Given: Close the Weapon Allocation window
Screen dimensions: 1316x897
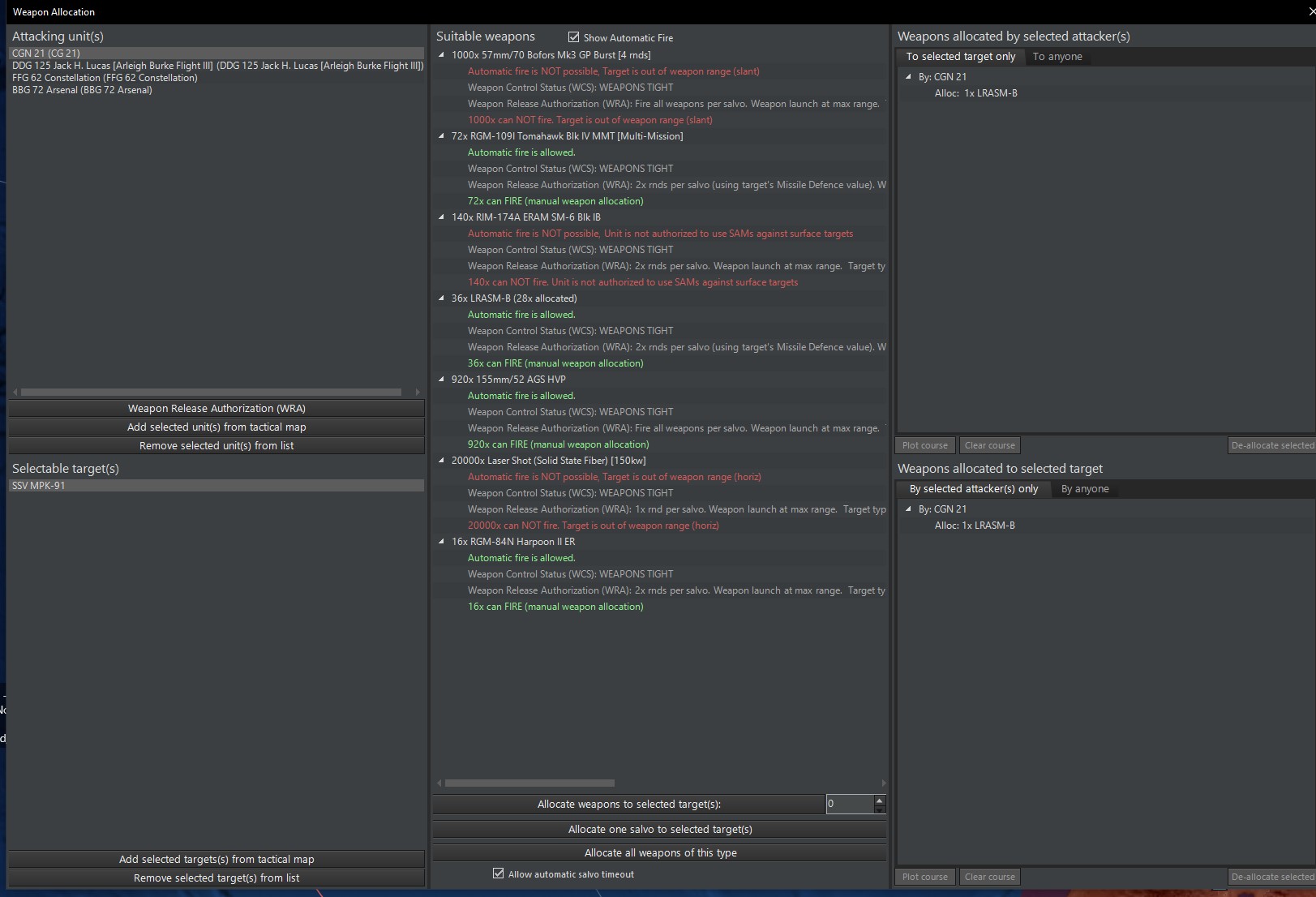Looking at the screenshot, I should (x=1310, y=11).
